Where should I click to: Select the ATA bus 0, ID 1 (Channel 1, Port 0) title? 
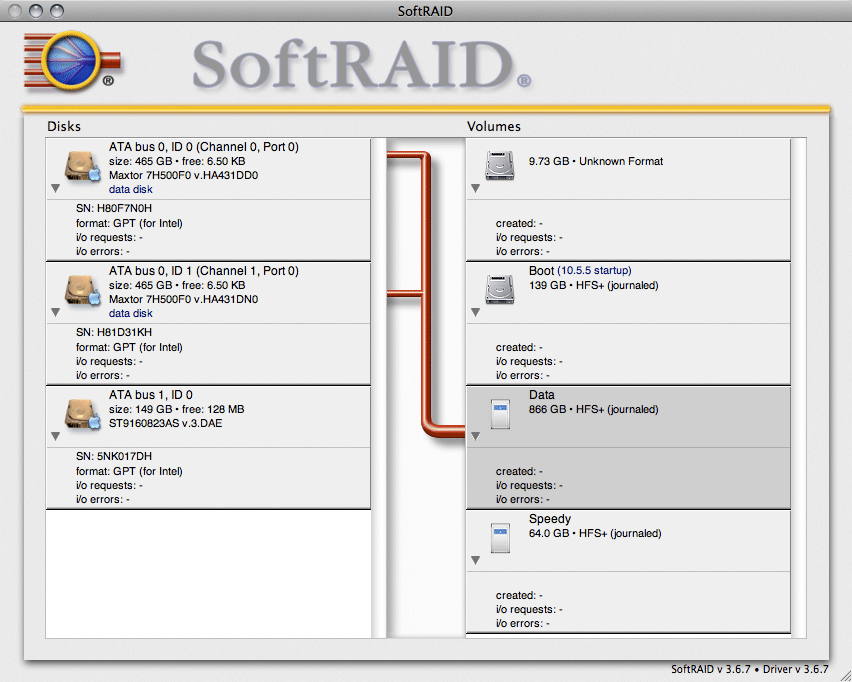coord(204,271)
